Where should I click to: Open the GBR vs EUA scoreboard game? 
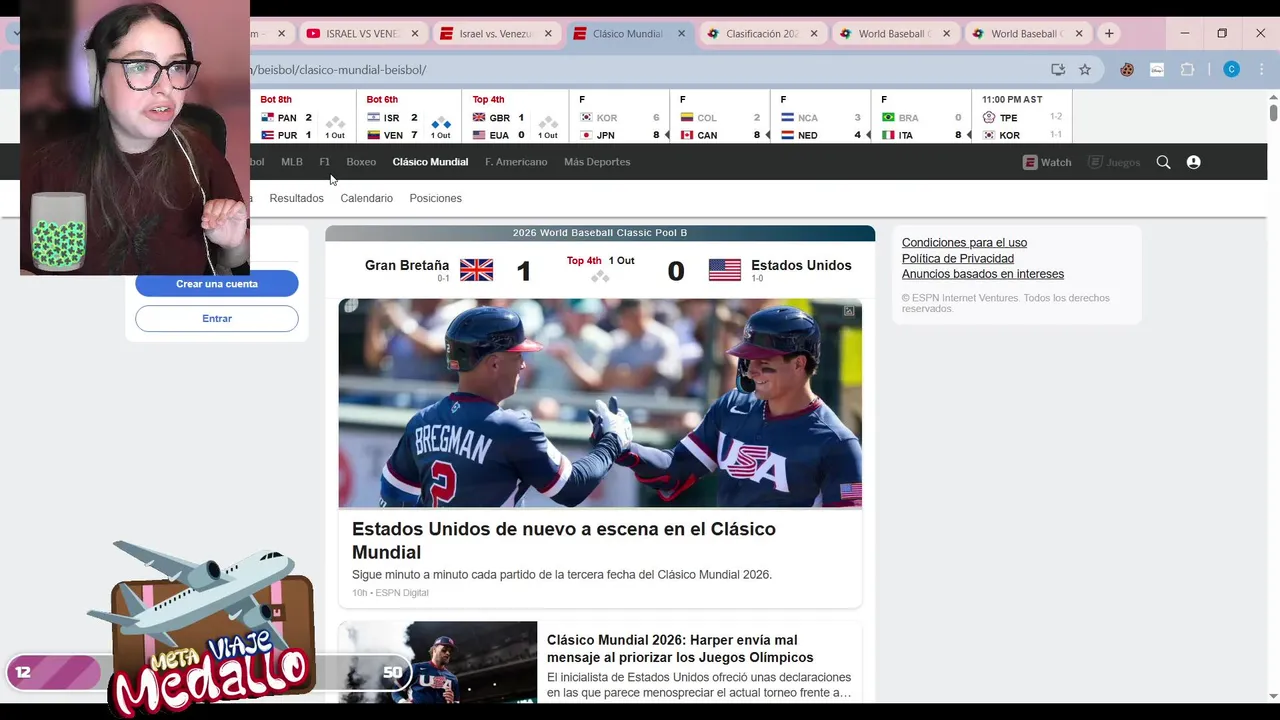(515, 117)
